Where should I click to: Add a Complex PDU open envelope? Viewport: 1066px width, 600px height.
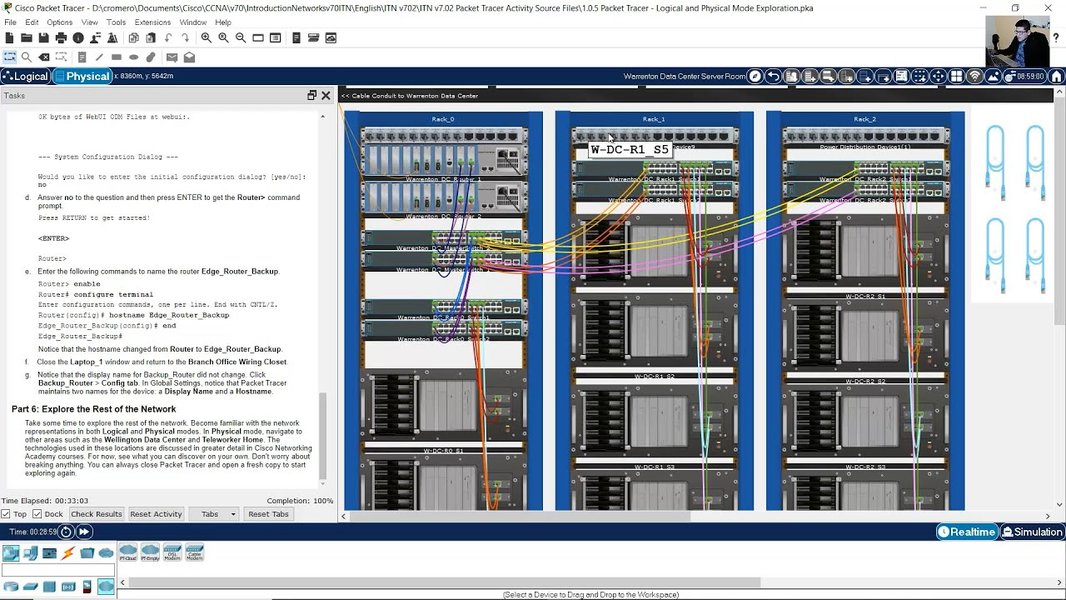pyautogui.click(x=190, y=57)
